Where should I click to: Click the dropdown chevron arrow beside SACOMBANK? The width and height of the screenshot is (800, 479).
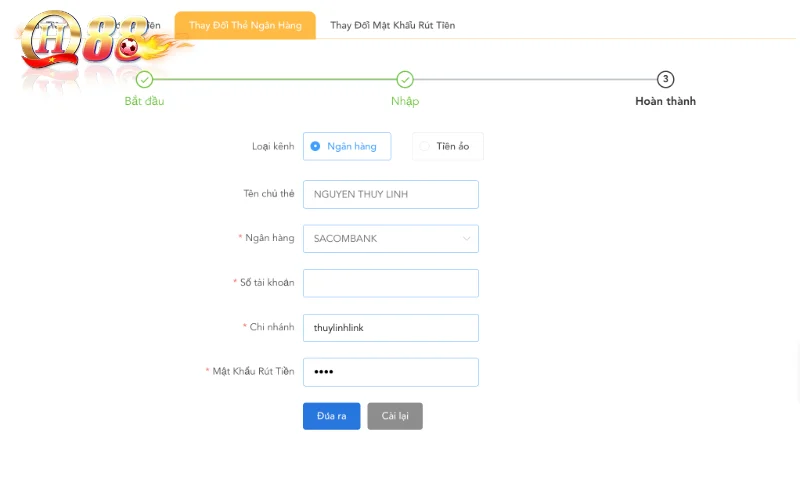point(466,239)
